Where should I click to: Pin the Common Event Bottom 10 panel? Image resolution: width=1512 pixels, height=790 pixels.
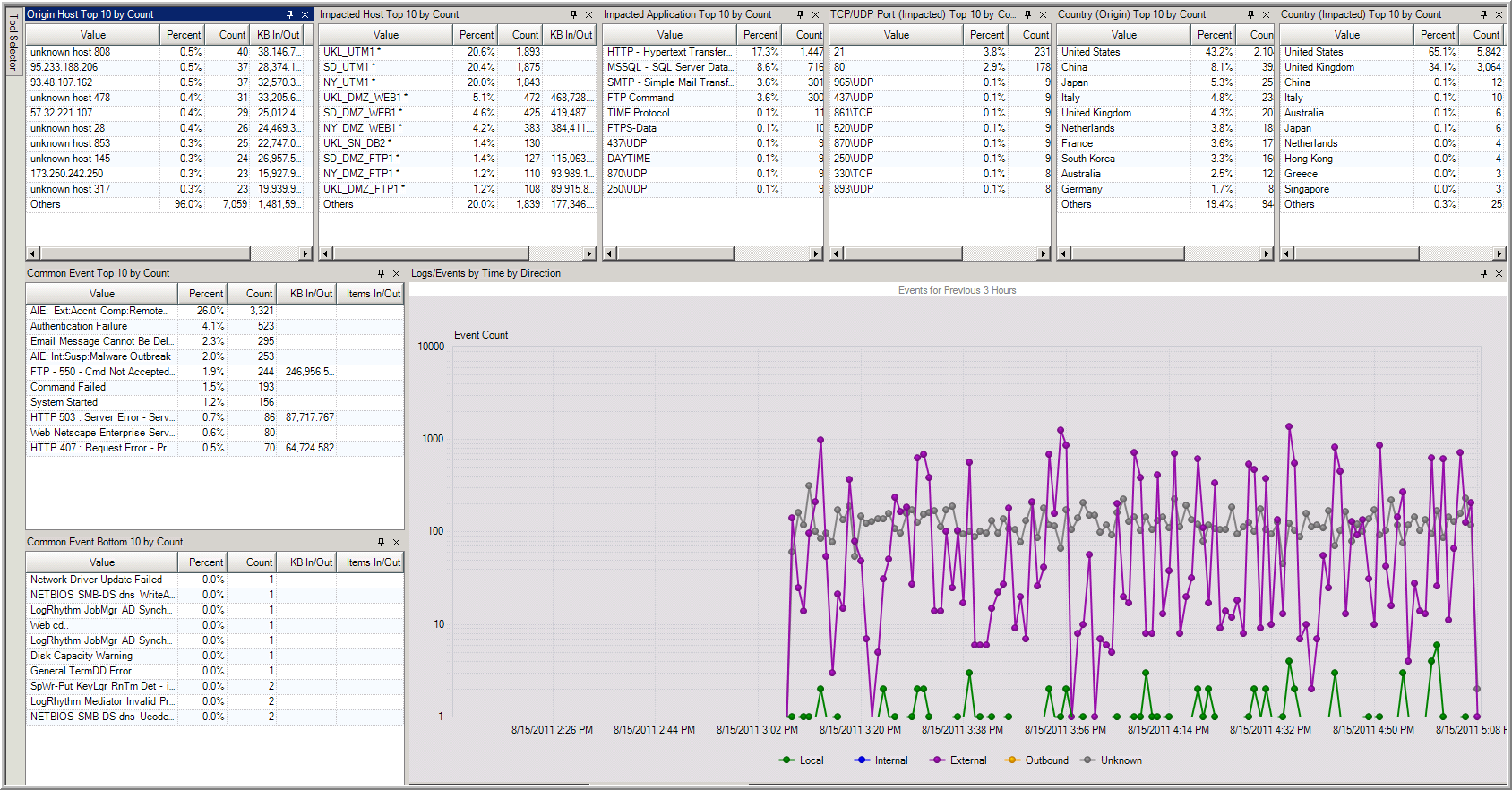381,542
